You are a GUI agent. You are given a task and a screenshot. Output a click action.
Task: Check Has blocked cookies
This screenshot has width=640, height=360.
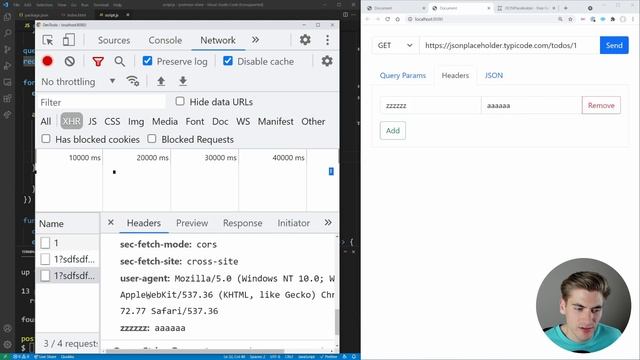click(46, 139)
